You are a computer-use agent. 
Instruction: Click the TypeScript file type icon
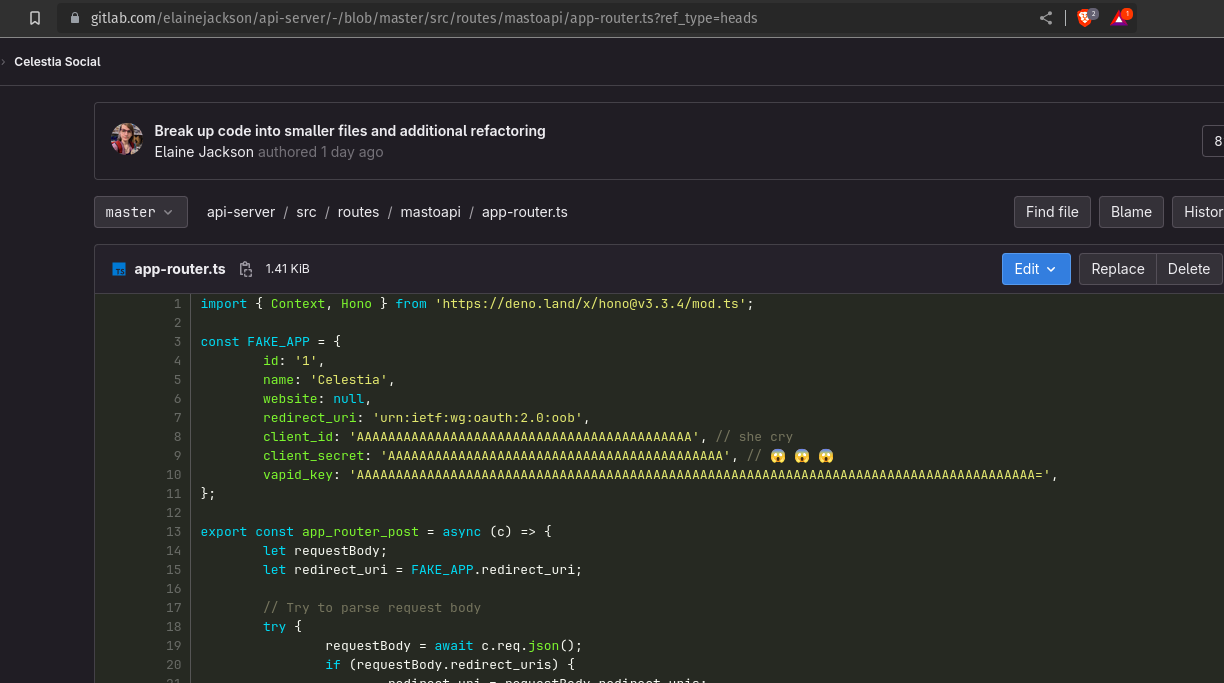click(x=119, y=269)
